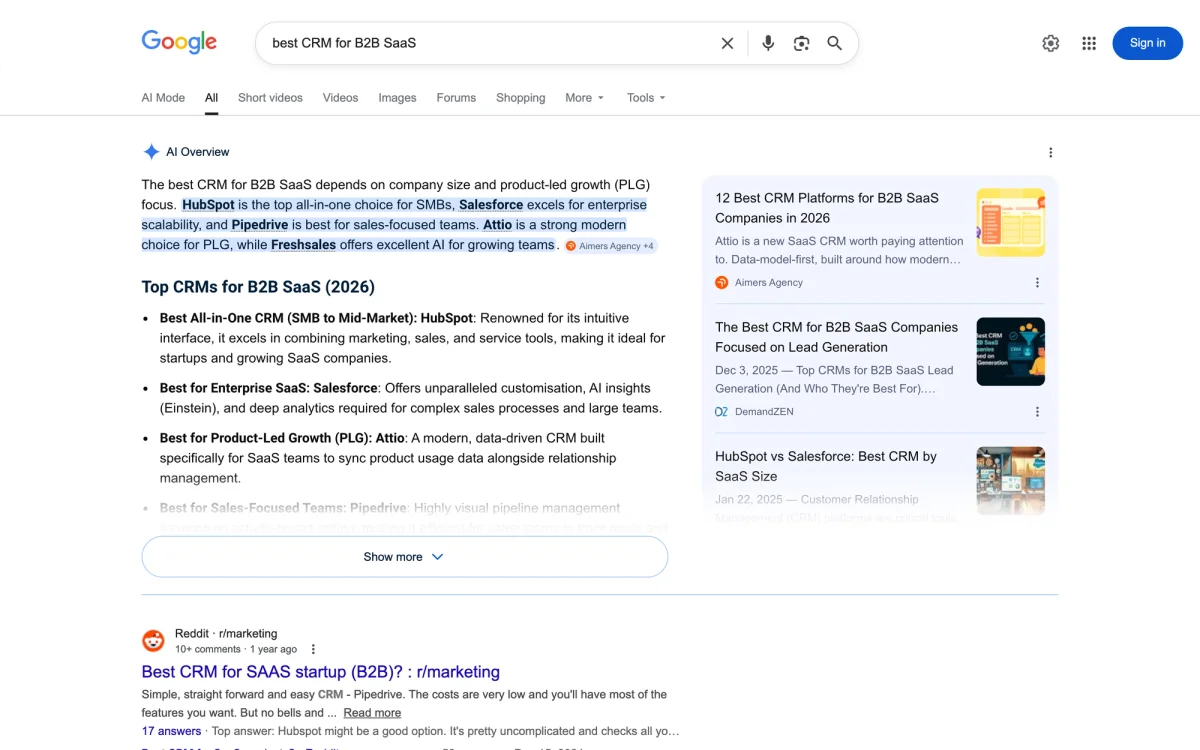Open the Google apps grid icon
This screenshot has width=1200, height=750.
coord(1089,43)
